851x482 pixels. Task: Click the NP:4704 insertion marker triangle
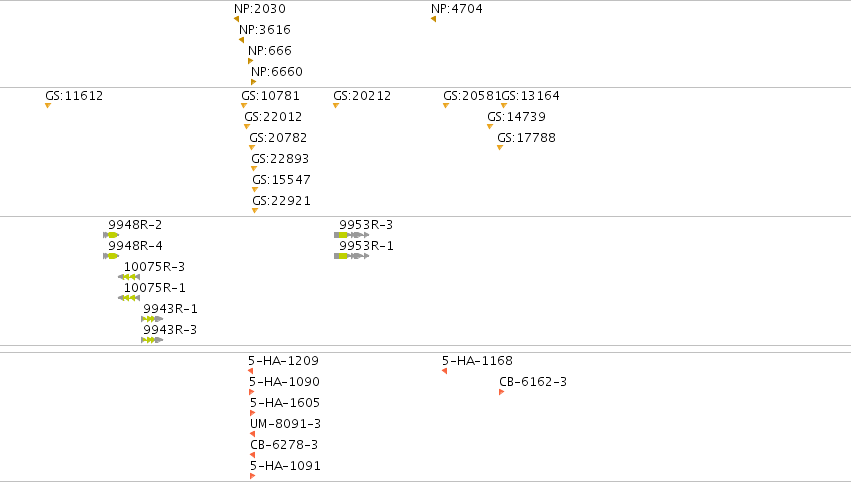pyautogui.click(x=434, y=19)
